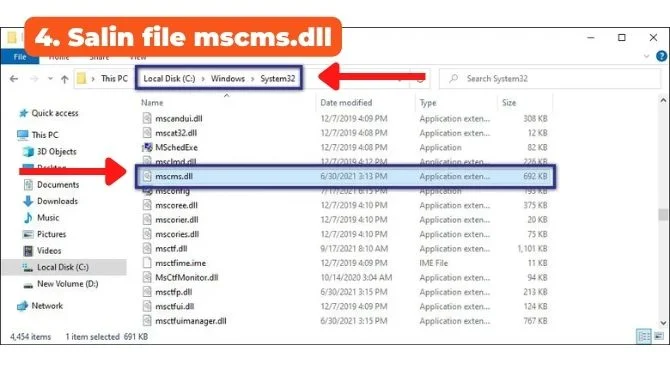The width and height of the screenshot is (670, 372).
Task: Select Network in navigation pane
Action: (x=47, y=306)
